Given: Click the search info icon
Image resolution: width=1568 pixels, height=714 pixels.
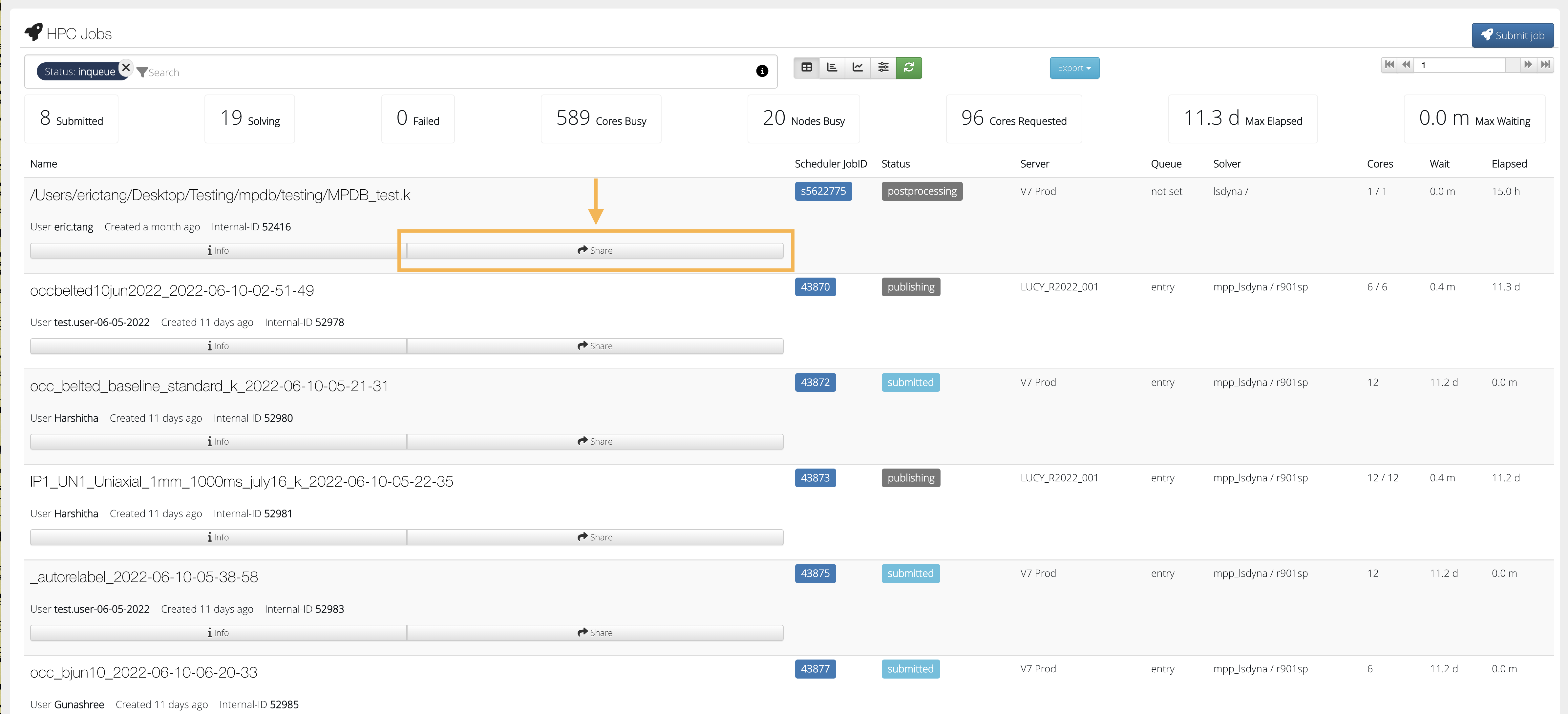Looking at the screenshot, I should pos(761,71).
